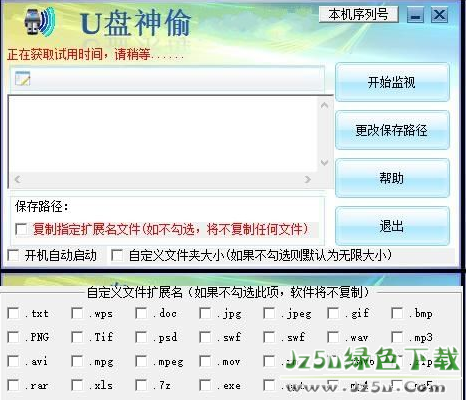Exit the program via 退出 button

[392, 226]
